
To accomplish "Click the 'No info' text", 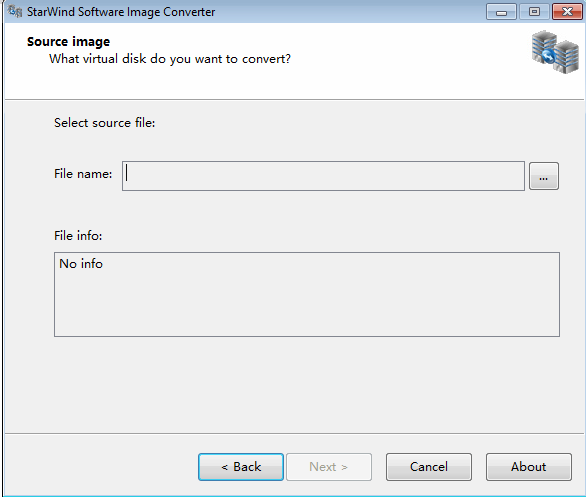I will [x=81, y=264].
